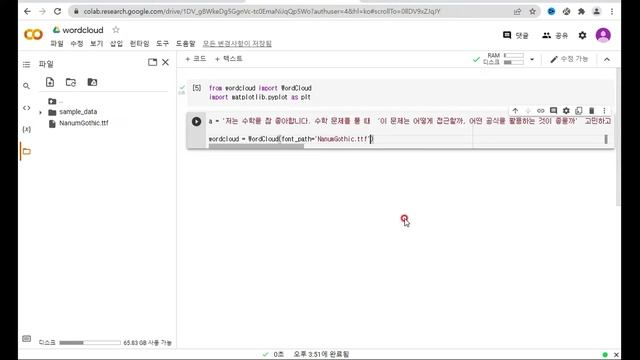Click the Colab logo
This screenshot has height=360, width=640.
(33, 34)
